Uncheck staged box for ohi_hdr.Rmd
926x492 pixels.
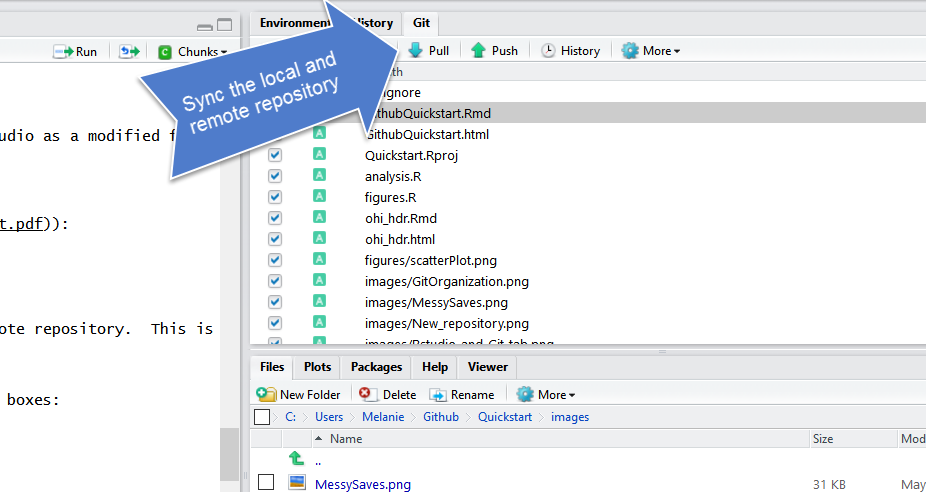[x=275, y=219]
